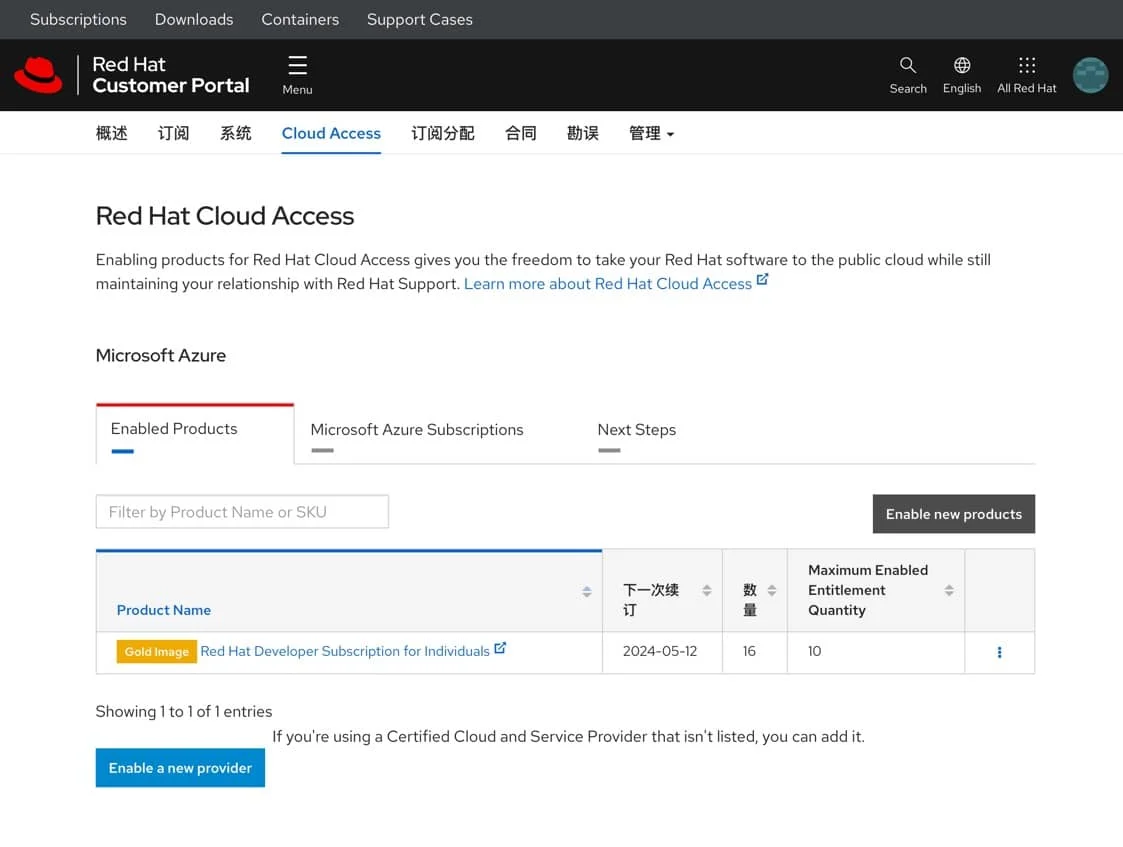Open site search via the magnifier icon
The image size is (1123, 847).
pyautogui.click(x=907, y=66)
